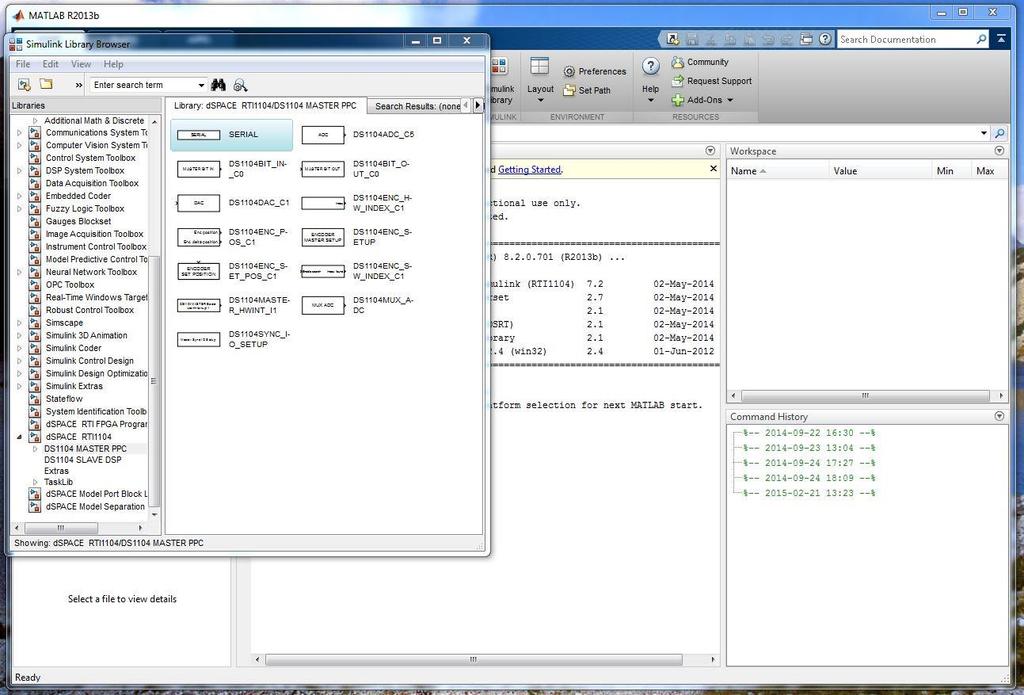Click the Preferences button label
Viewport: 1024px width, 695px height.
pyautogui.click(x=602, y=71)
